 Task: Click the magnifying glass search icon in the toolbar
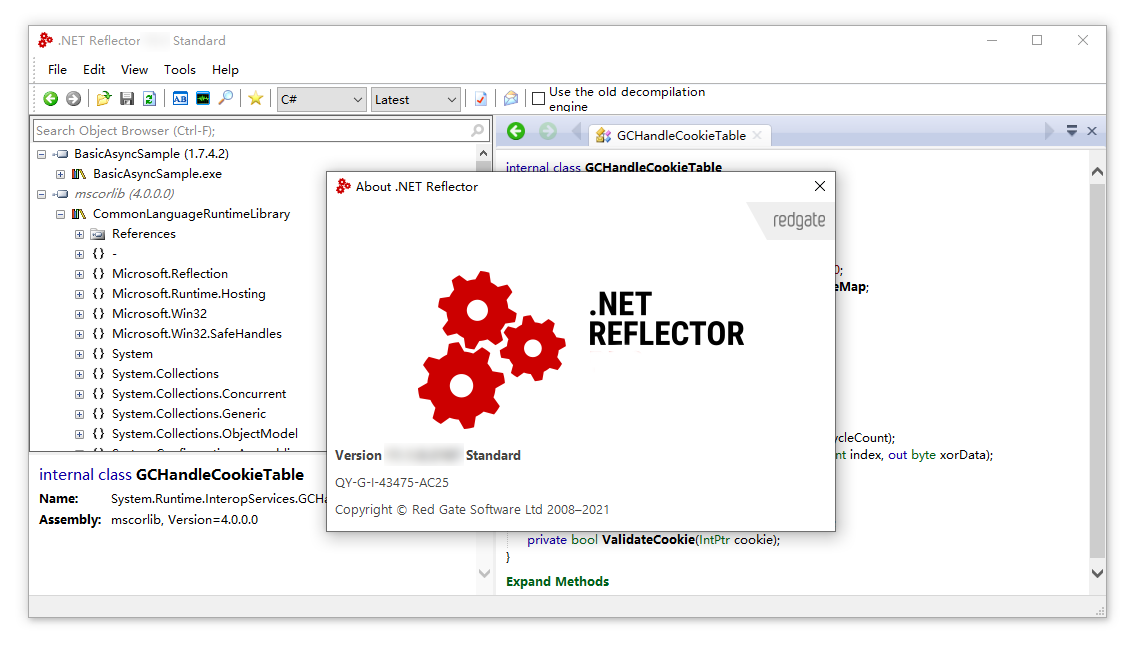pos(226,98)
